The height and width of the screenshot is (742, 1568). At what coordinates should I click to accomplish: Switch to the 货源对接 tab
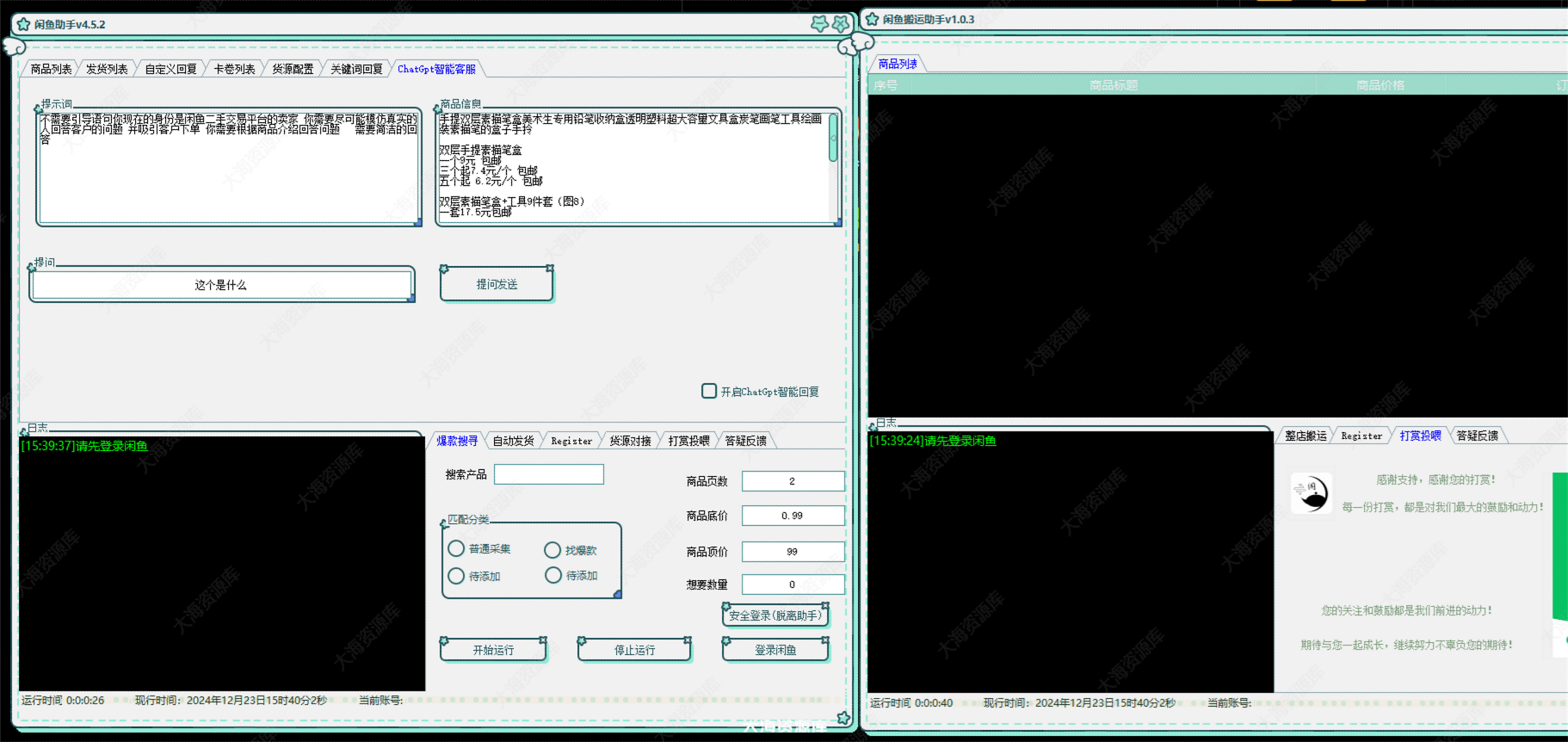pyautogui.click(x=630, y=441)
